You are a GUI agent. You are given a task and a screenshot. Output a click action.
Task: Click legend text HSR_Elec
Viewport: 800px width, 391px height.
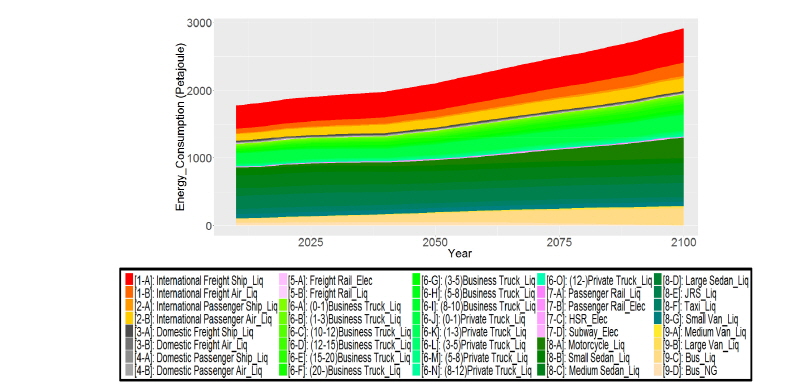coord(588,319)
